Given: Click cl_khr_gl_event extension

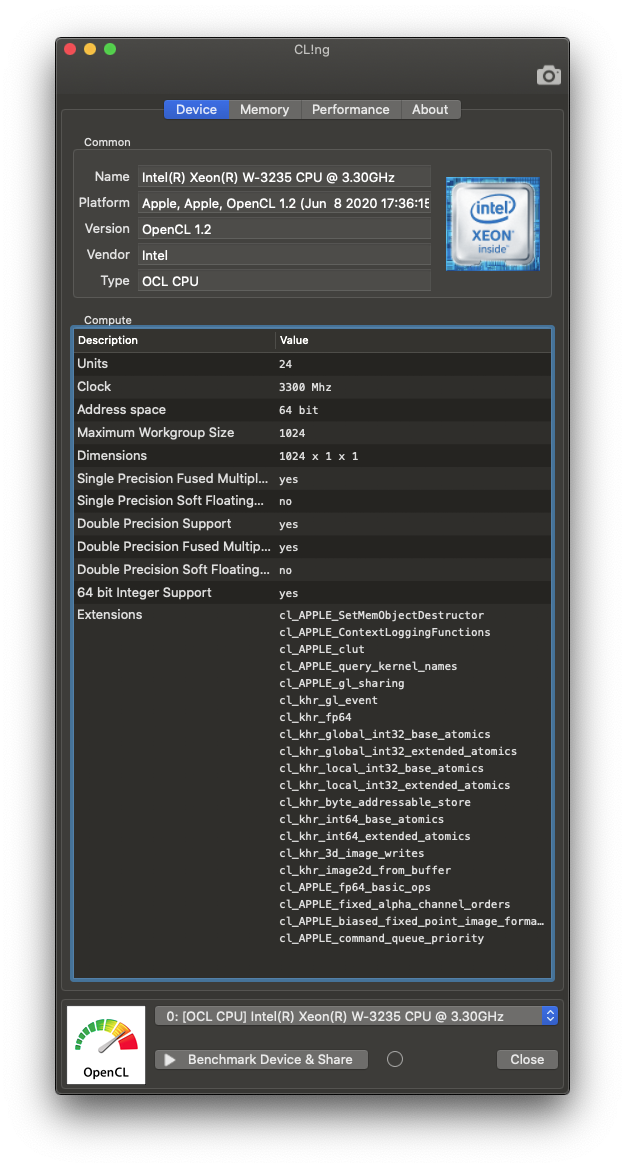Looking at the screenshot, I should click(329, 700).
